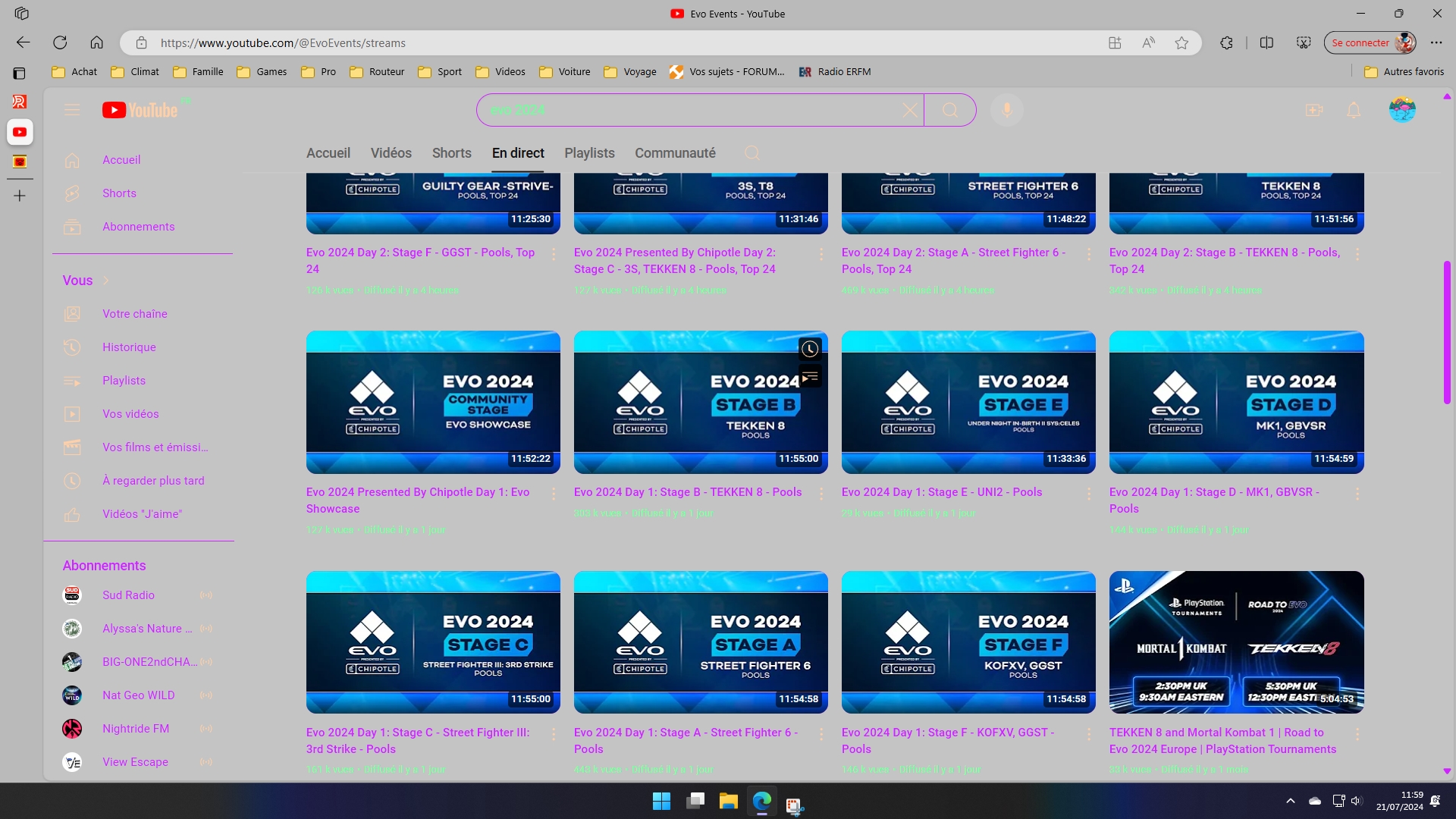The image size is (1456, 819).
Task: Open options menu for Evo Showcase video
Action: tap(554, 494)
